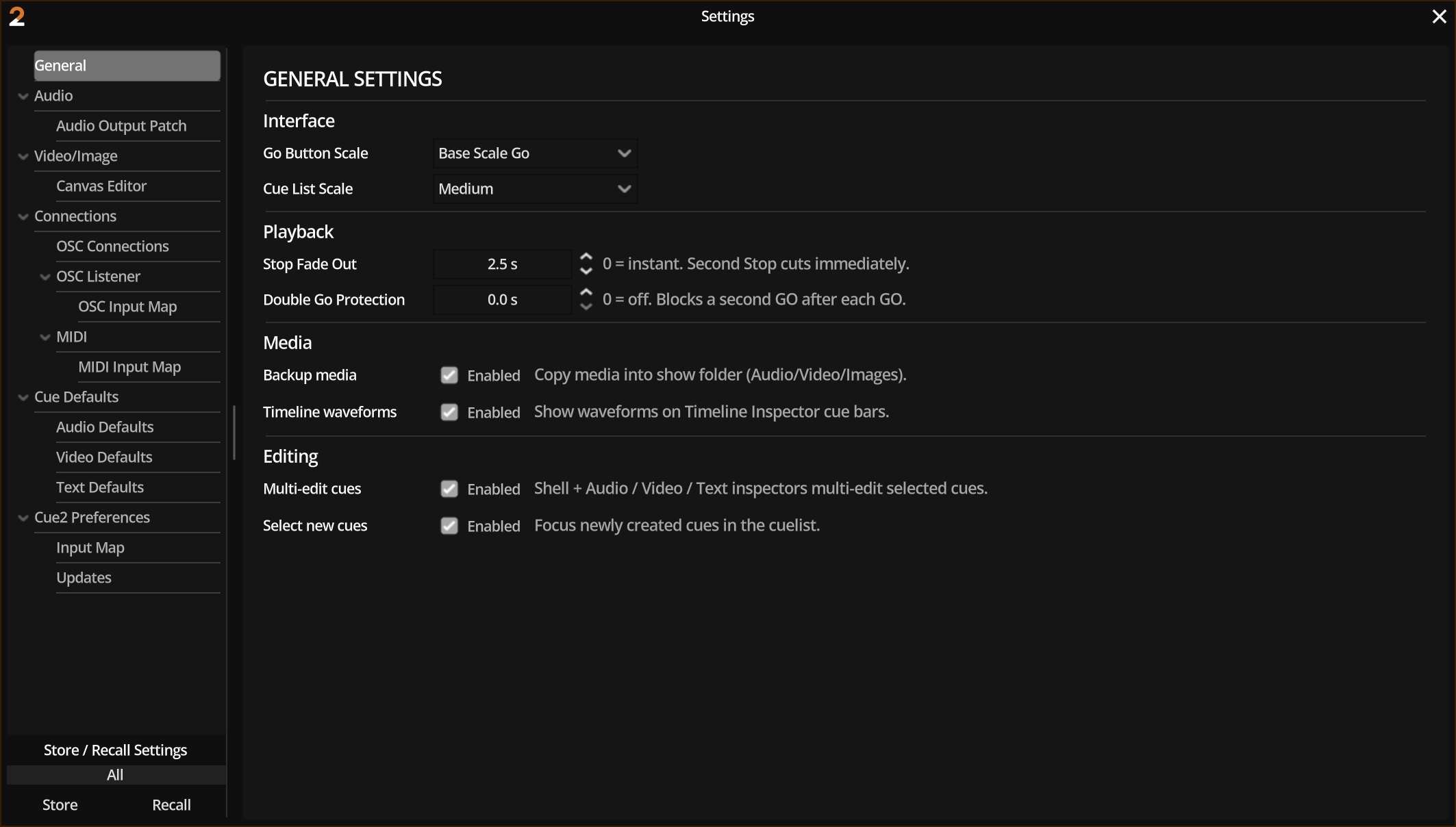
Task: Open the OSC Connections page
Action: point(138,246)
